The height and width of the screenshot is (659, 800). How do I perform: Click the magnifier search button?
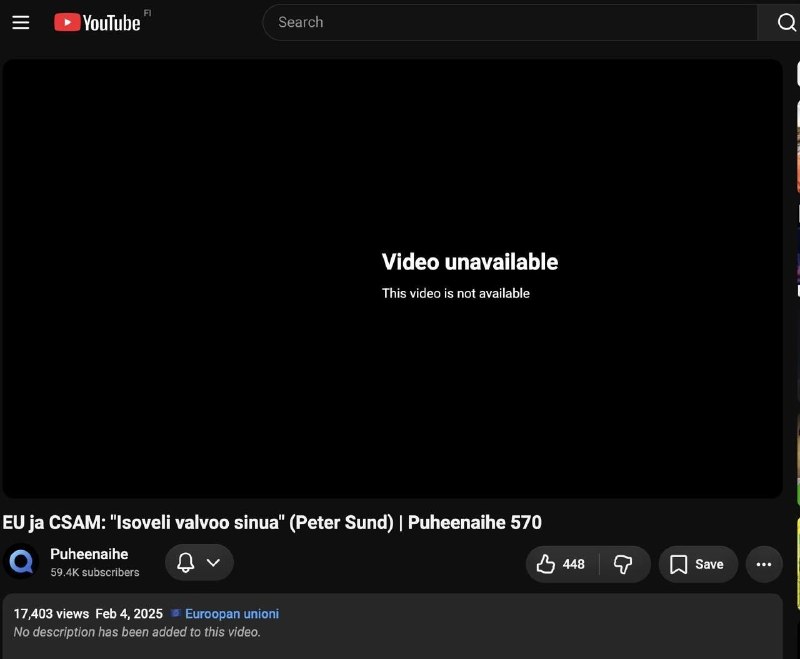(x=786, y=22)
